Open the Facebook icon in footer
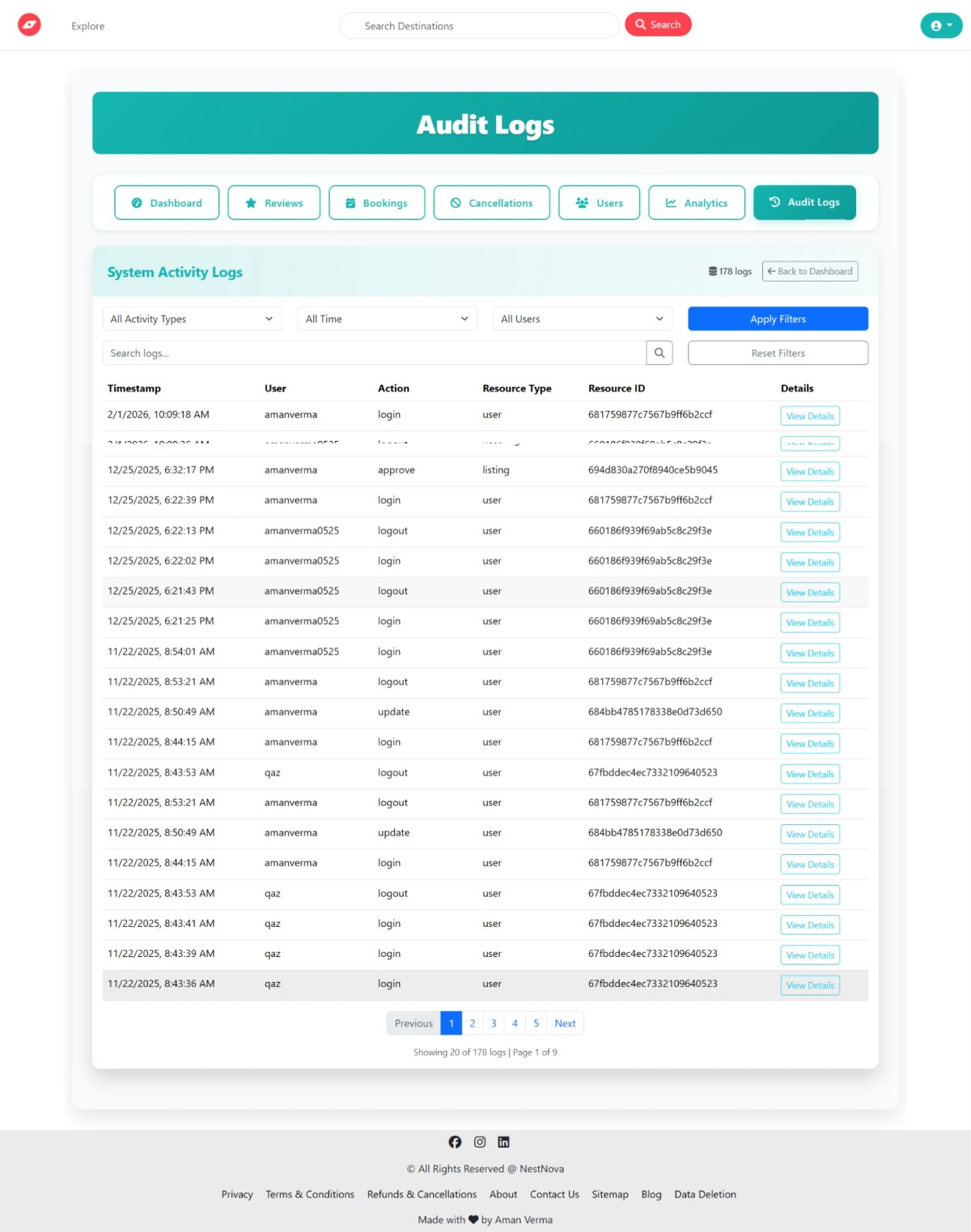The image size is (971, 1232). [x=455, y=1141]
